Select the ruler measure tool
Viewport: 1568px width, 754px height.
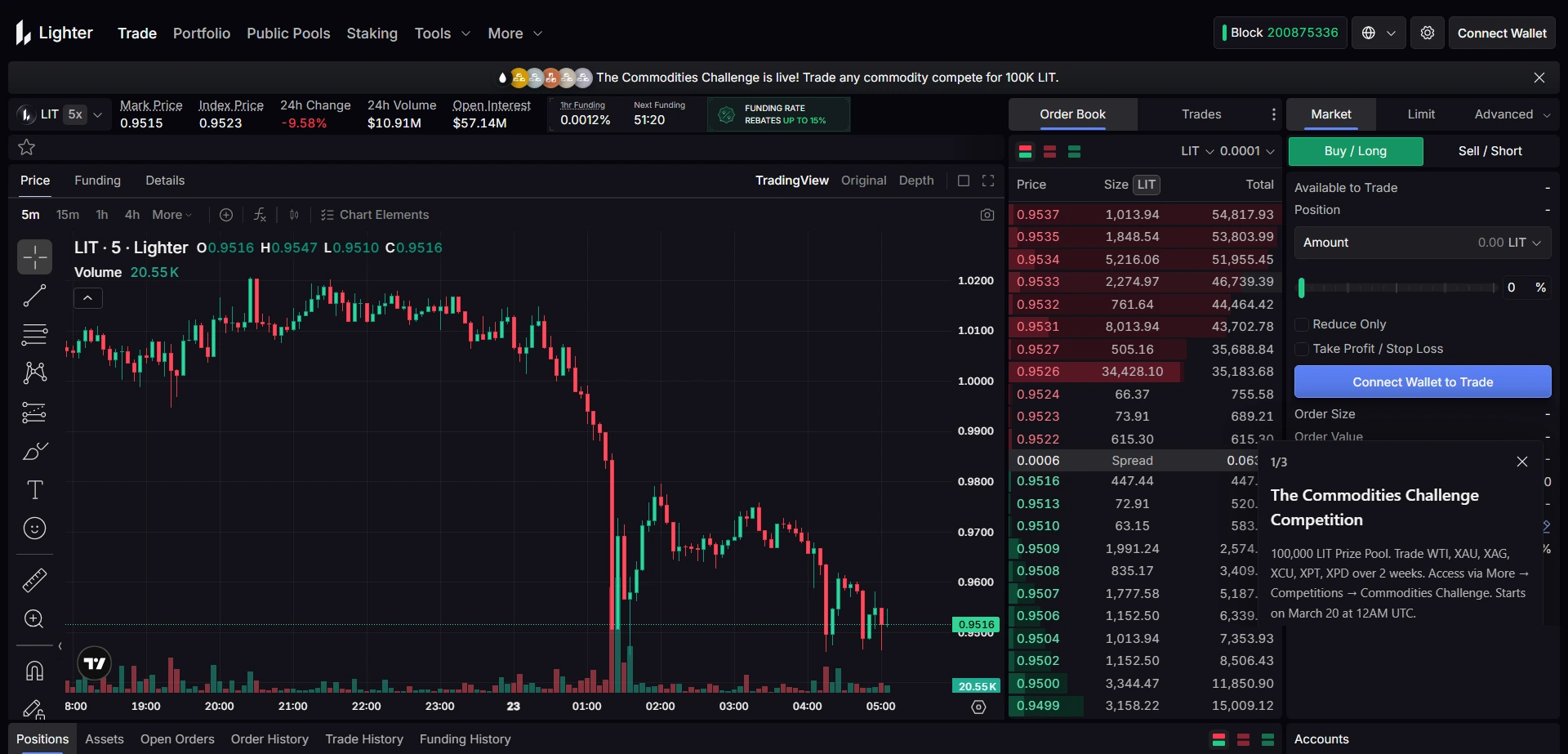[34, 581]
